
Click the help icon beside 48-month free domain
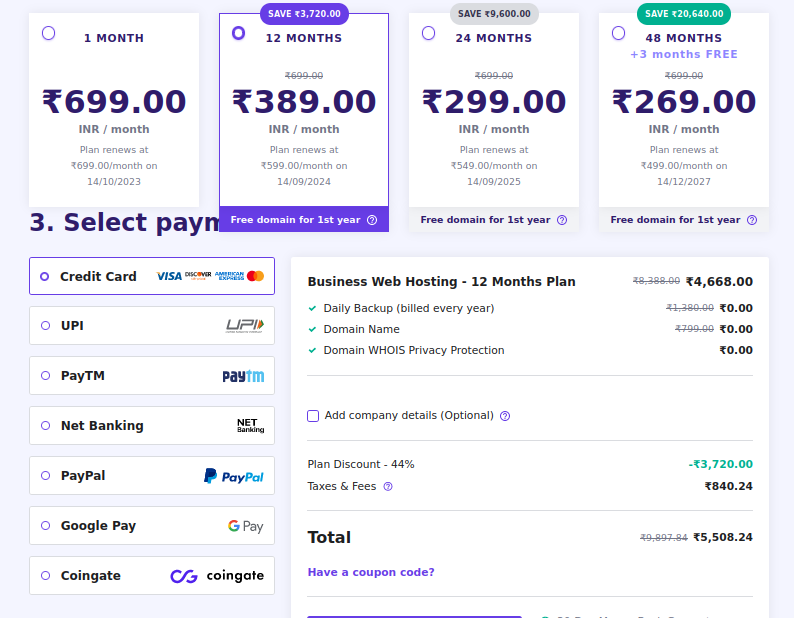point(752,220)
